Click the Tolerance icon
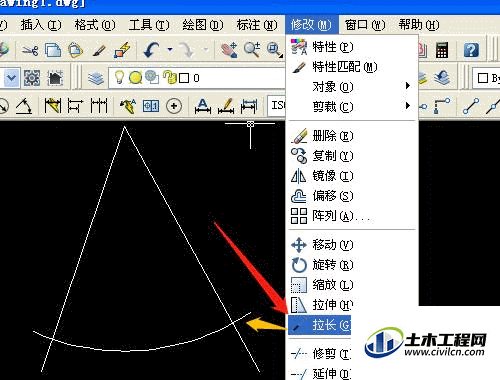 (151, 106)
